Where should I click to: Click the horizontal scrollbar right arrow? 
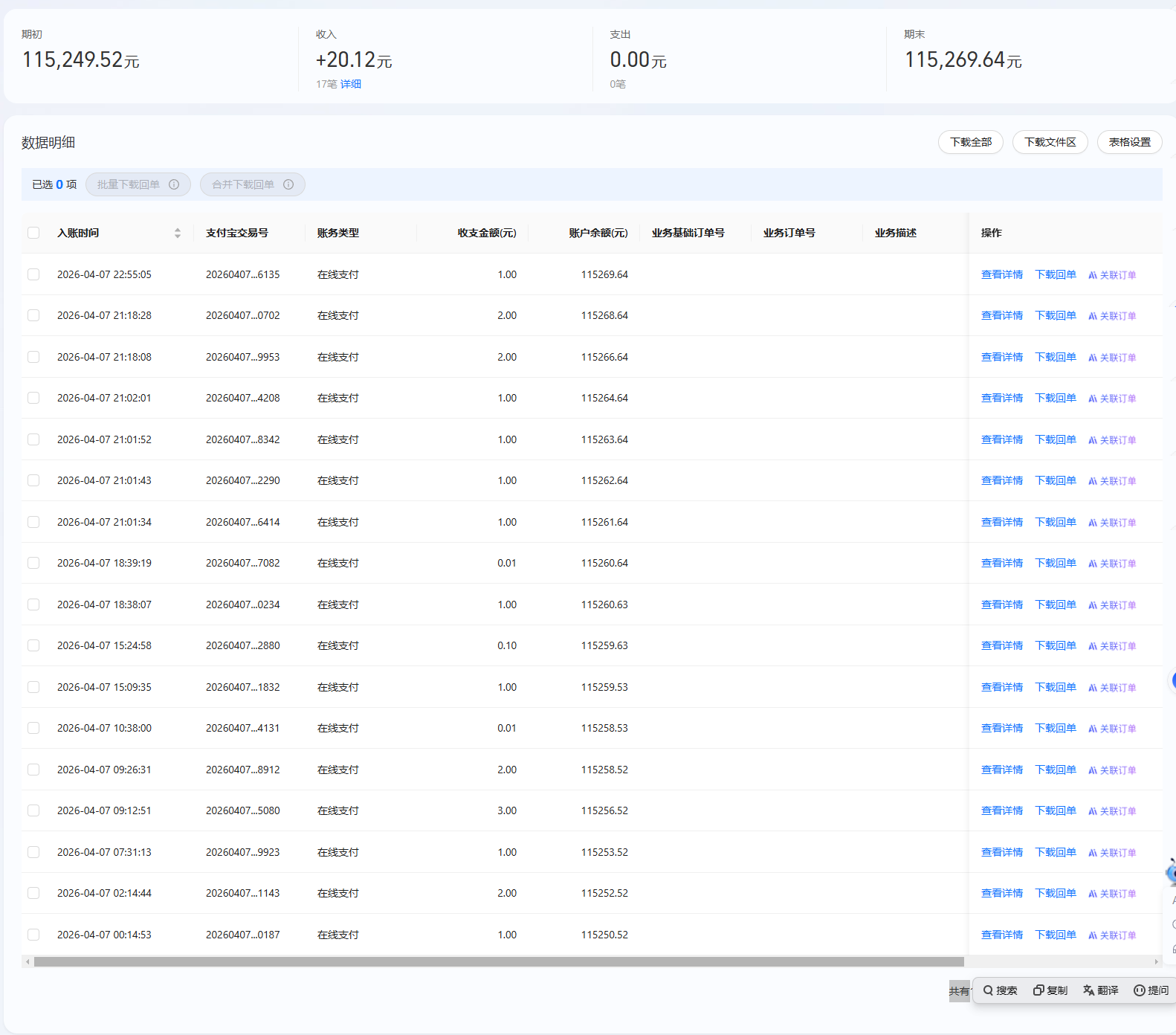click(1156, 961)
